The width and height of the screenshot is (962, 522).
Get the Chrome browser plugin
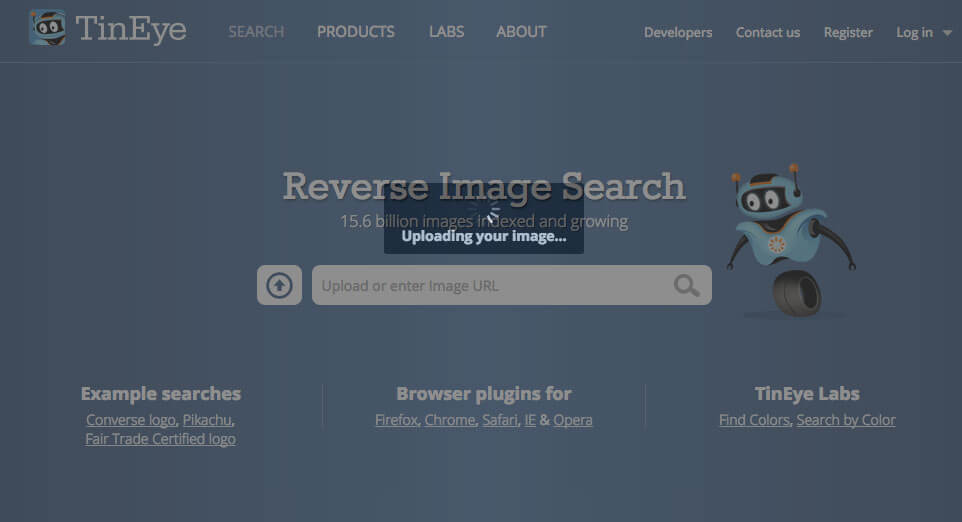450,420
